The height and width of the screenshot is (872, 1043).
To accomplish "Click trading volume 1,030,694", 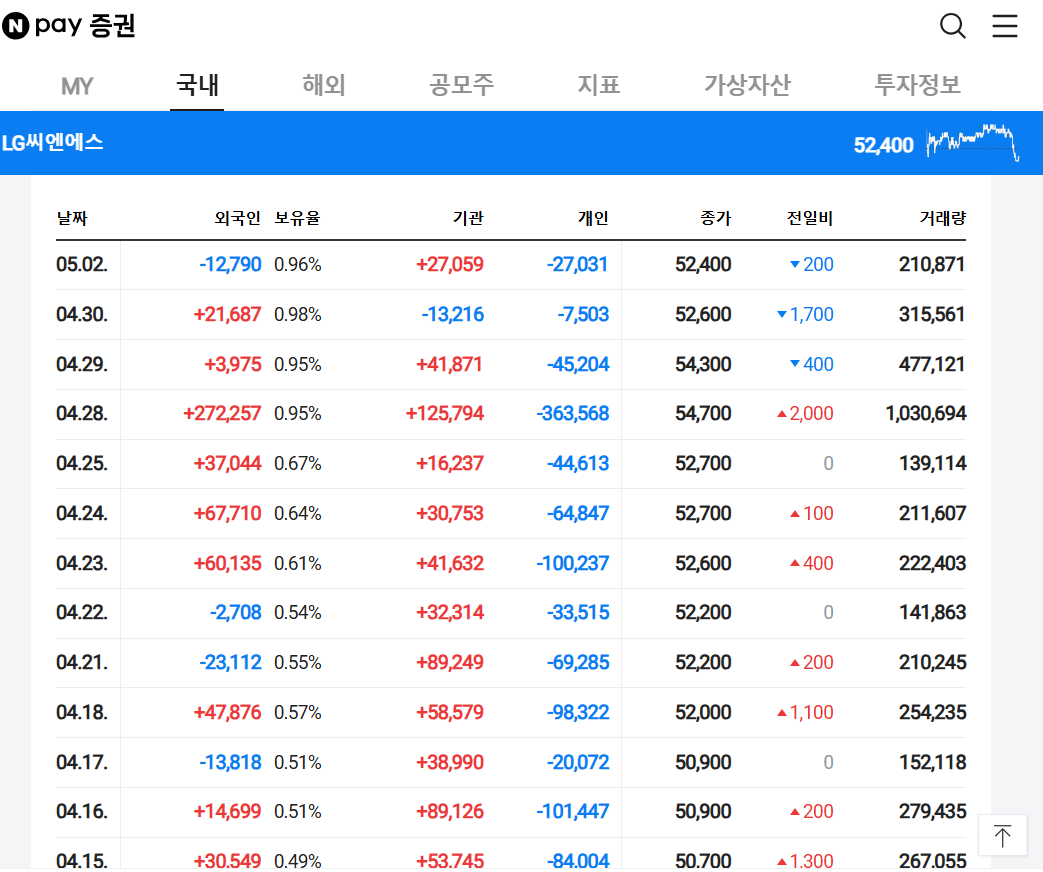I will (926, 414).
